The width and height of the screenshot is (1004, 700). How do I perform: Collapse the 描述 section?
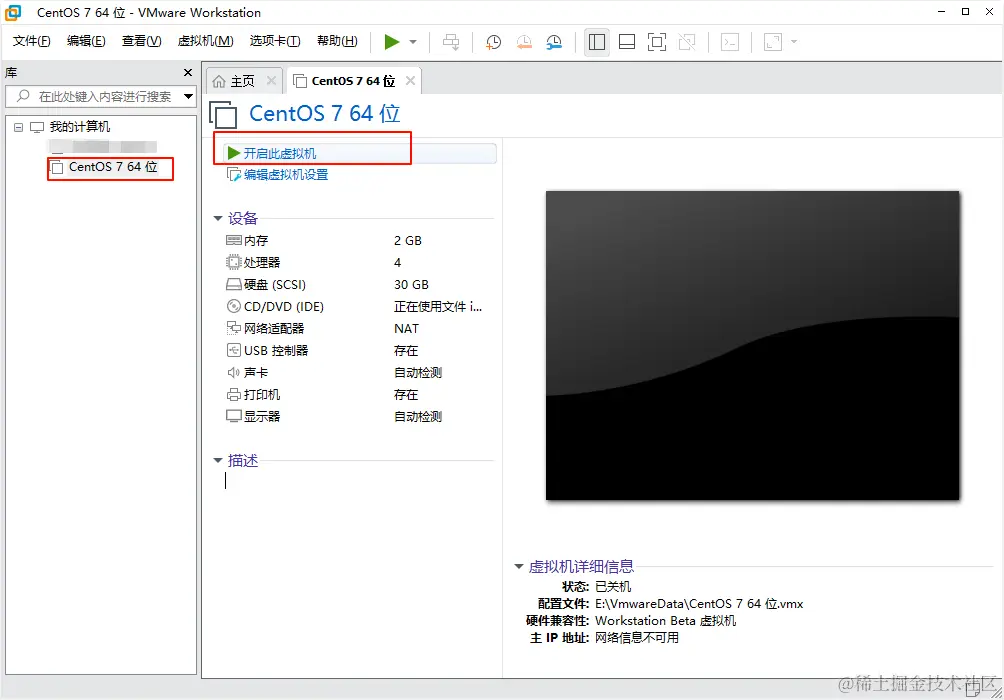[218, 460]
